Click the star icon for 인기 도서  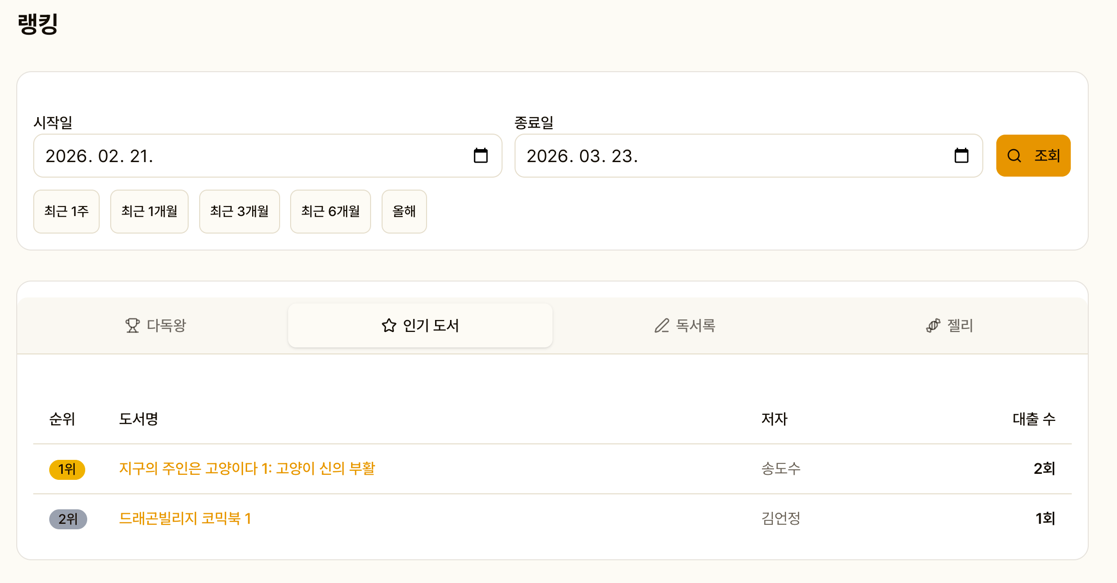pos(389,326)
